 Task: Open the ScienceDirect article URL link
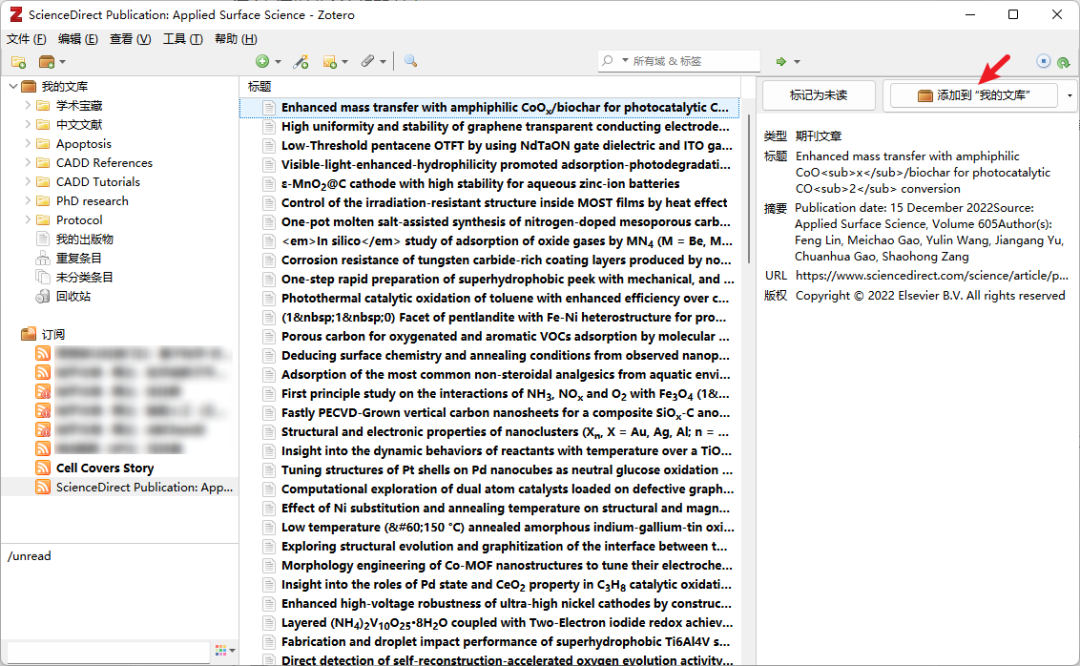pos(932,275)
